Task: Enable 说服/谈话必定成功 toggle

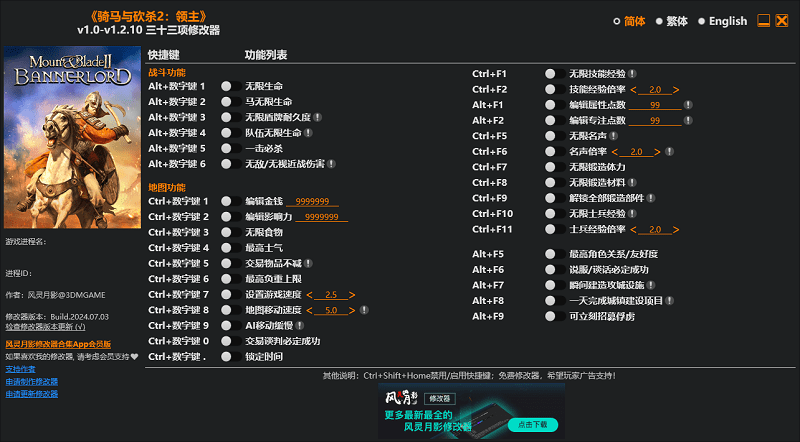Action: [x=555, y=269]
